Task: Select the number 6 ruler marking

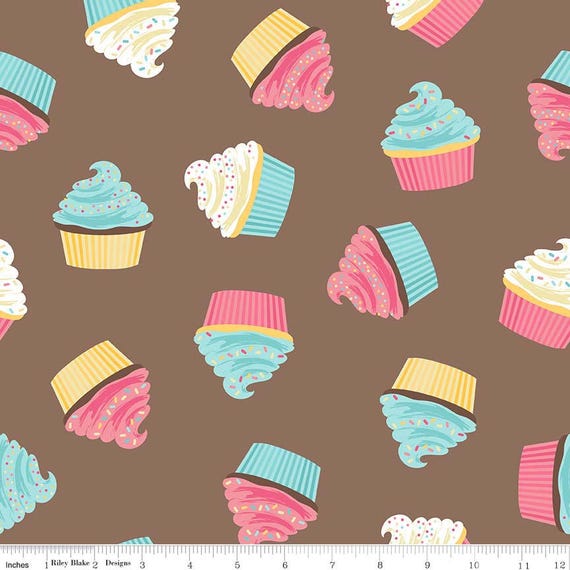Action: click(x=285, y=565)
